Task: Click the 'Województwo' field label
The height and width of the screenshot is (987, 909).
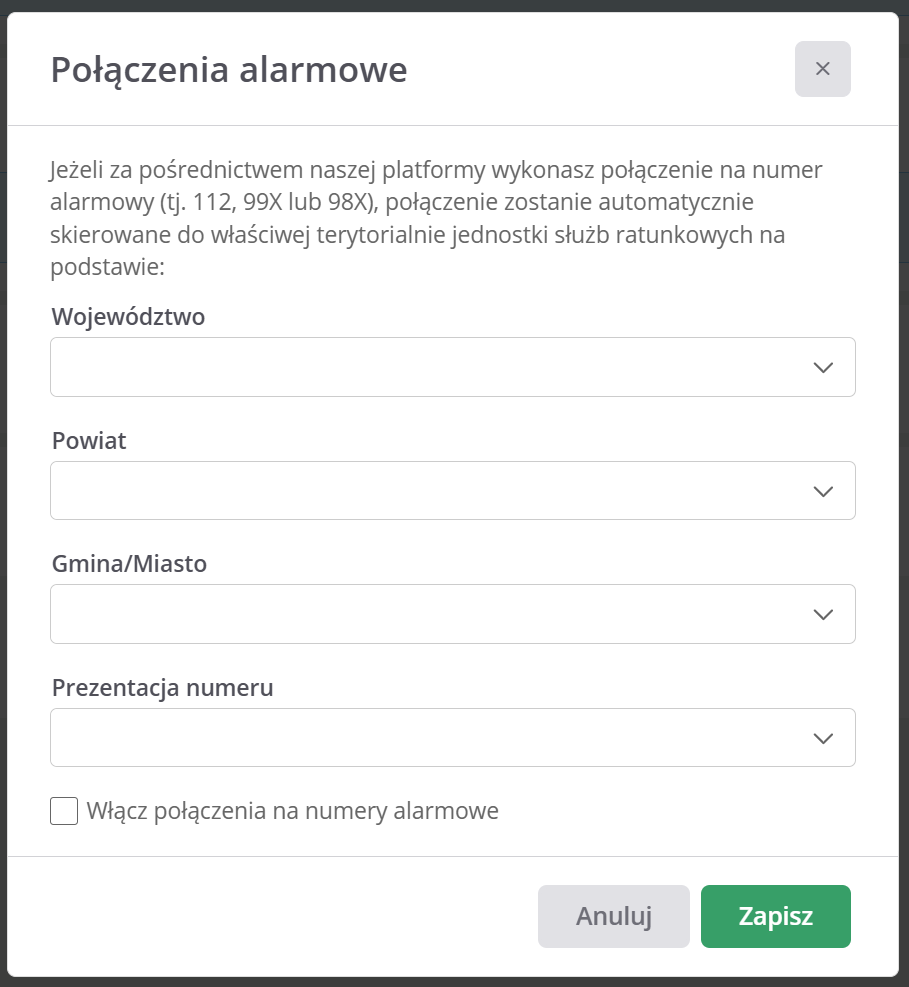Action: point(128,317)
